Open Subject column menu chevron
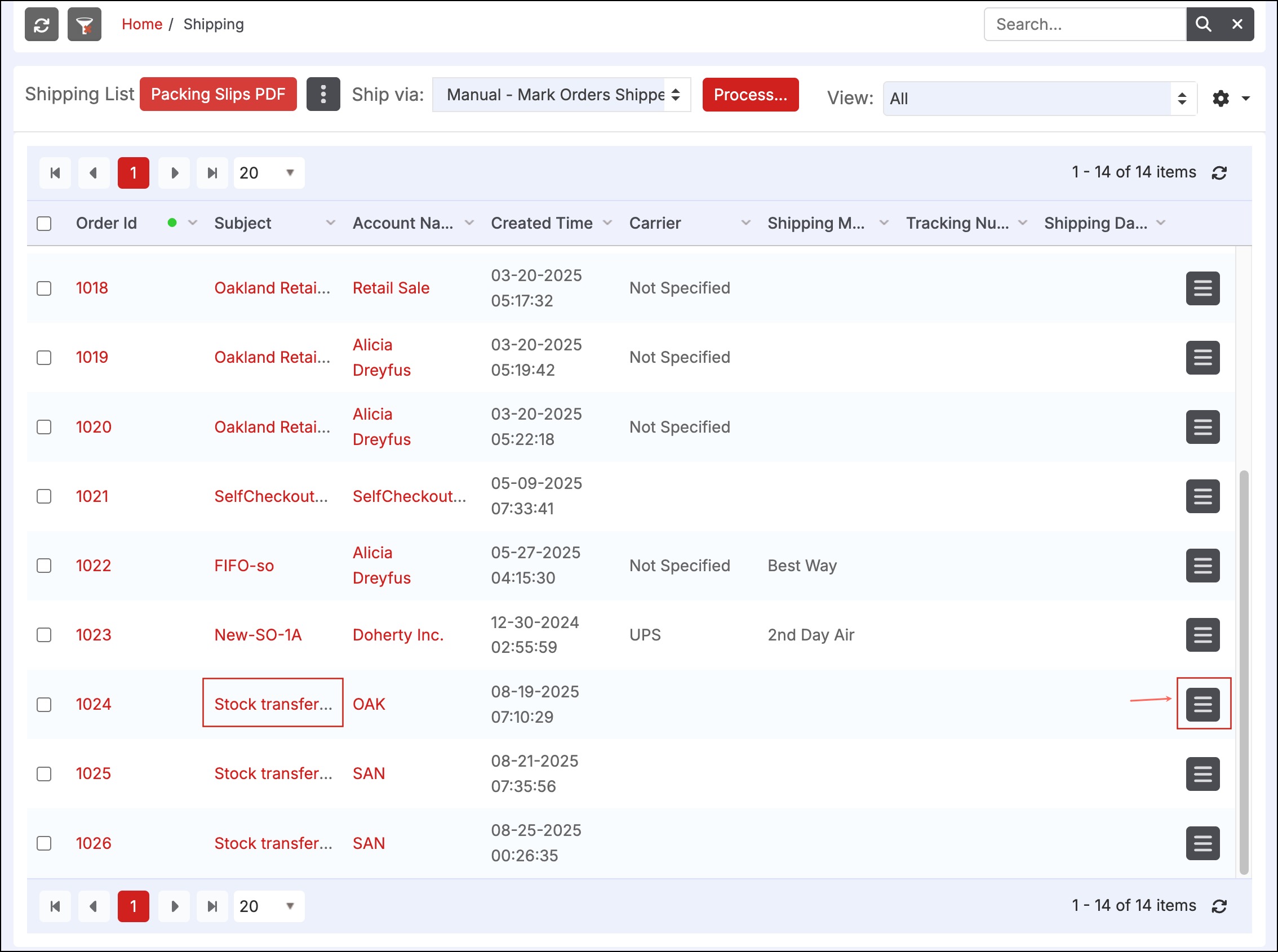 click(330, 223)
